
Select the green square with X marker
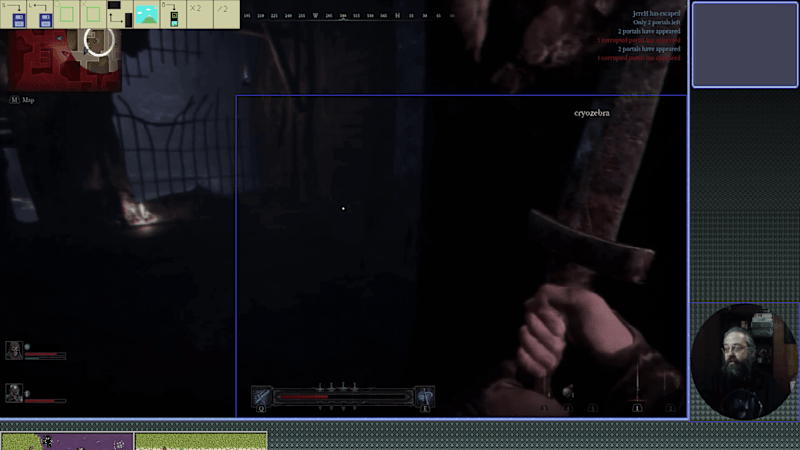pyautogui.click(x=93, y=14)
